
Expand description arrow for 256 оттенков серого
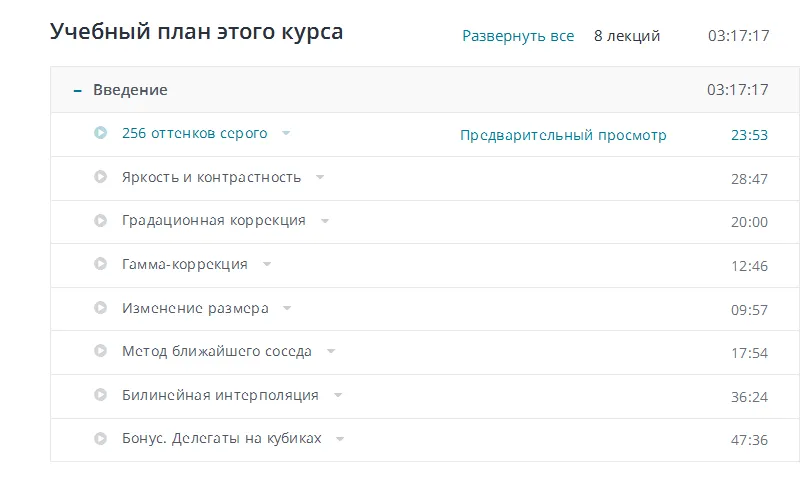[x=286, y=133]
